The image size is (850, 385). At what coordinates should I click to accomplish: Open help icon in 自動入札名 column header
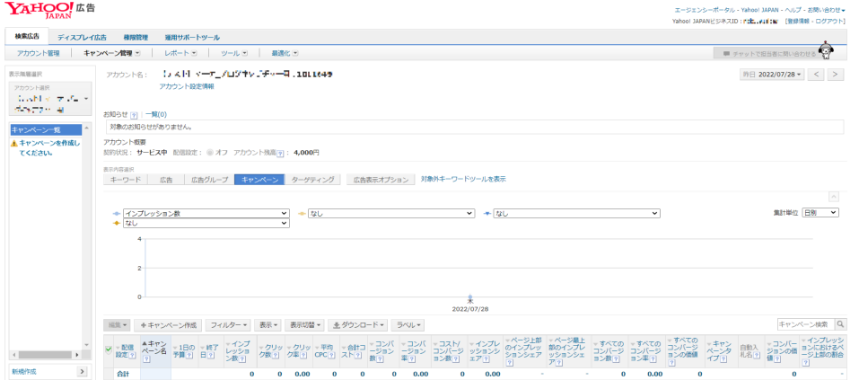[x=758, y=355]
